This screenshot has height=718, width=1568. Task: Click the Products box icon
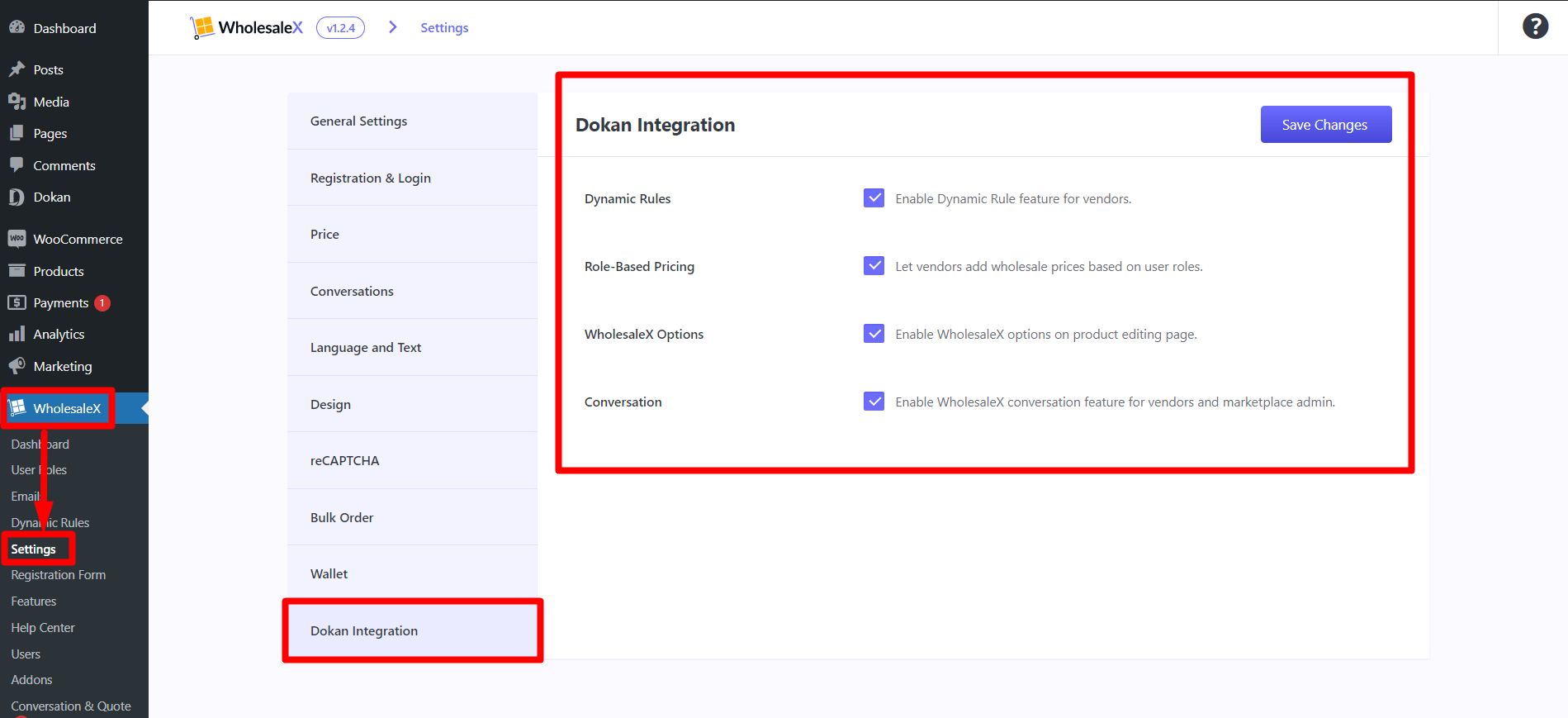(x=17, y=271)
